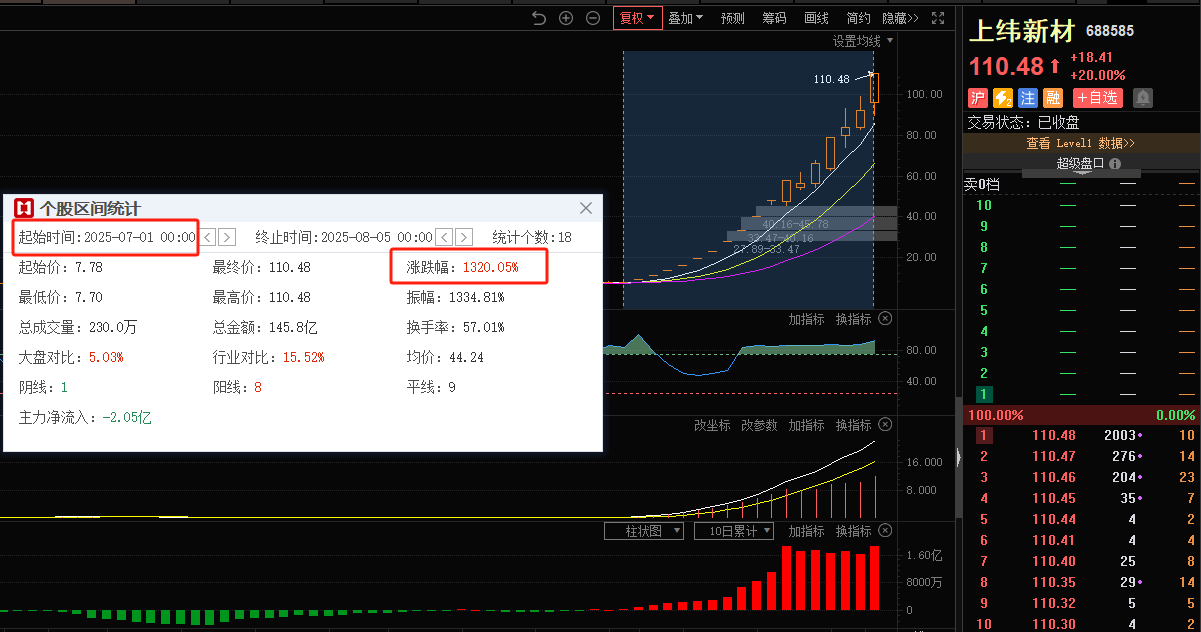Click 换指标 in the second indicator panel
This screenshot has width=1201, height=632.
[x=854, y=425]
